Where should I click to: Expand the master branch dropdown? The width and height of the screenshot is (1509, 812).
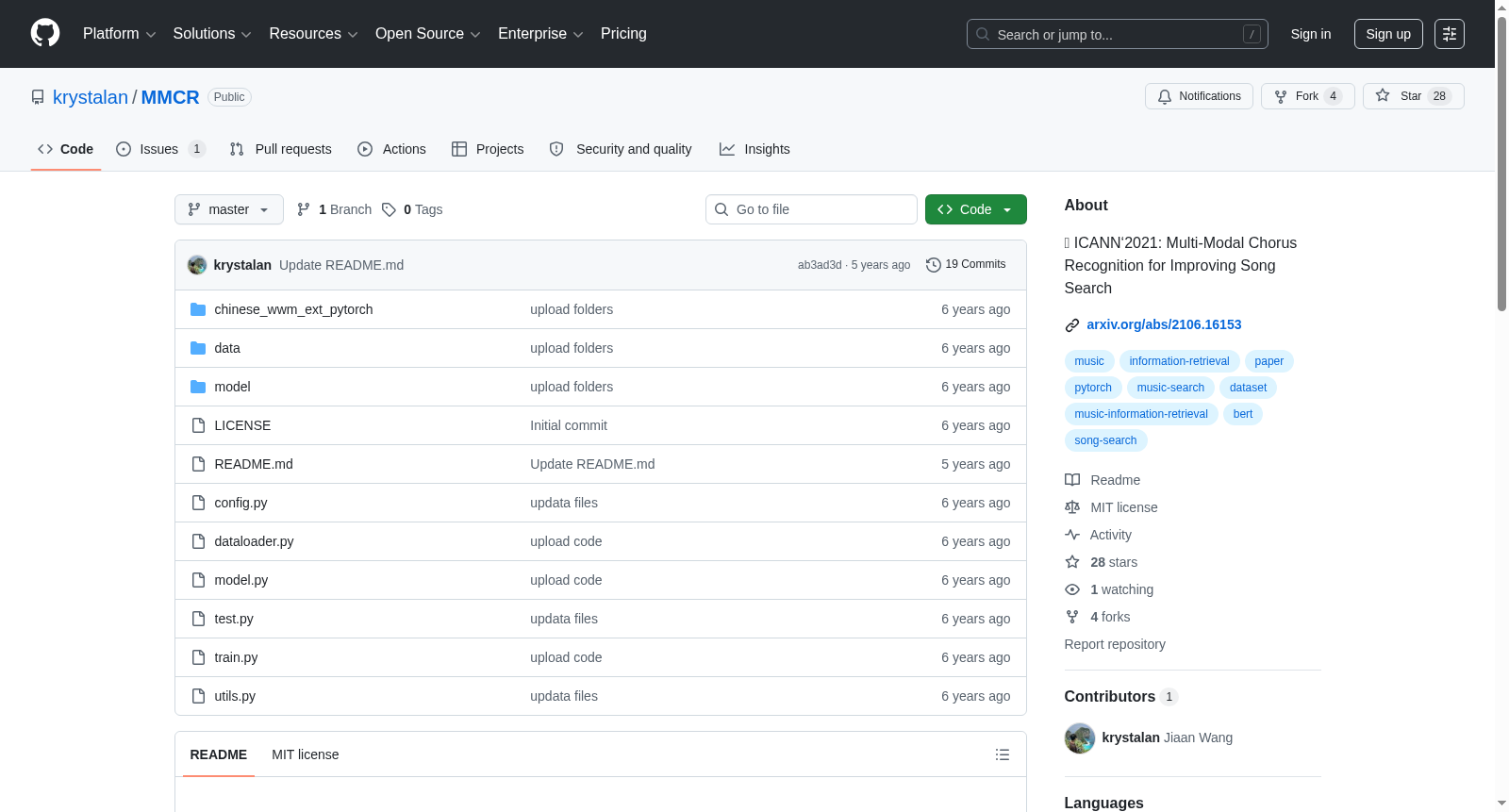229,209
